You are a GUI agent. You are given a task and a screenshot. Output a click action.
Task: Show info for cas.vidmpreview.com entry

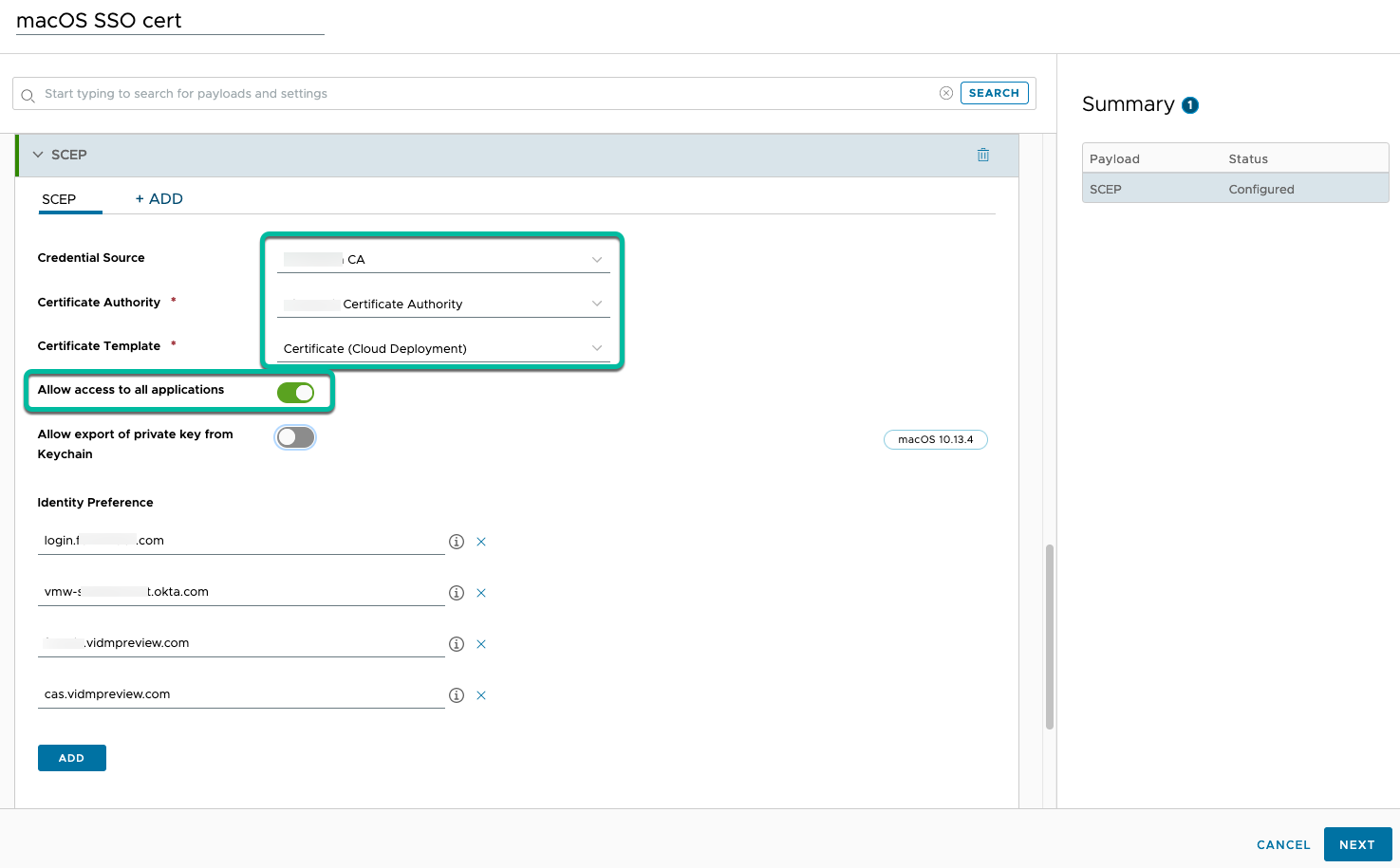457,695
